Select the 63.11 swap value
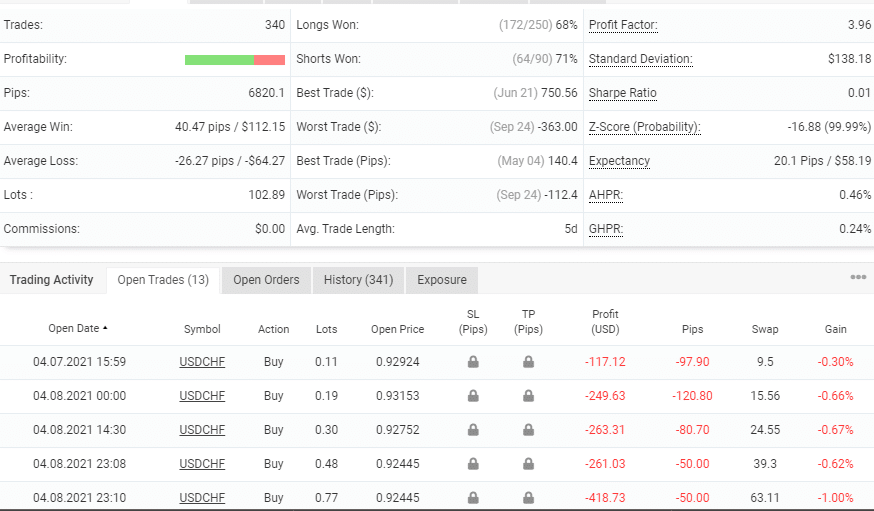 pos(765,498)
